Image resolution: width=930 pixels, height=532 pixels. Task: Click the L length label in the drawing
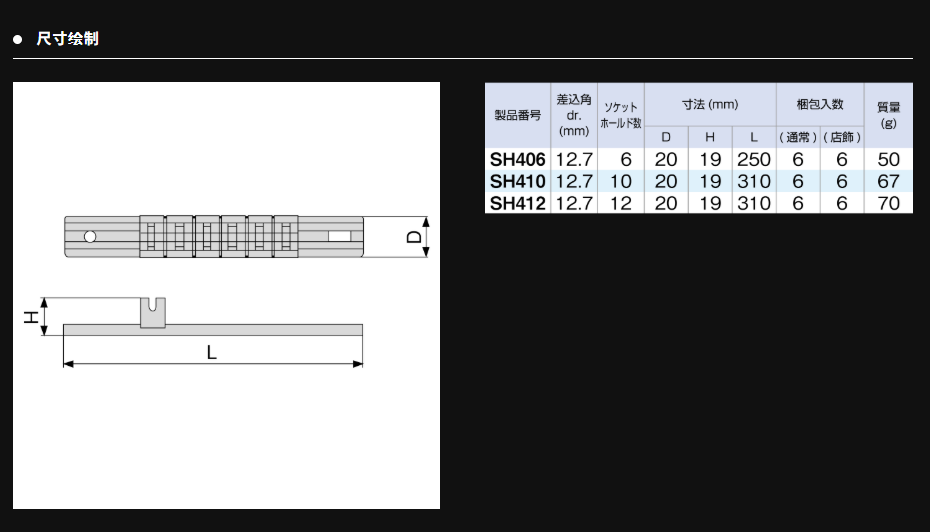212,351
